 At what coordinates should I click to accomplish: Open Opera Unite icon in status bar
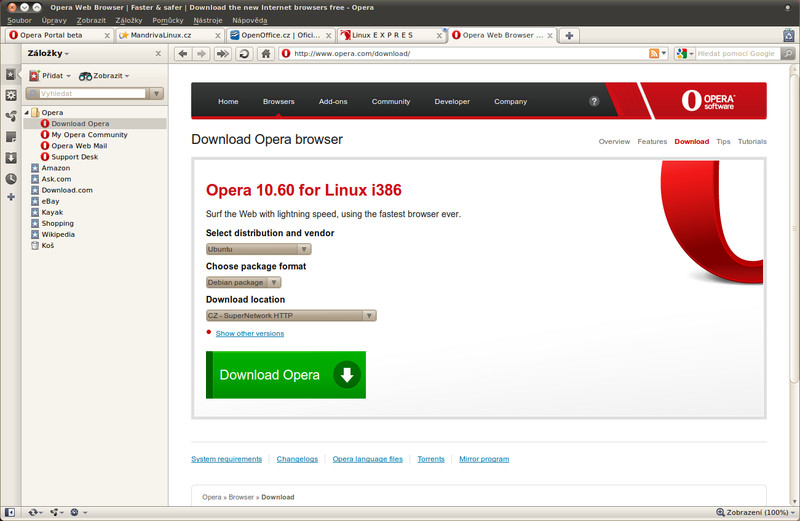(x=56, y=512)
